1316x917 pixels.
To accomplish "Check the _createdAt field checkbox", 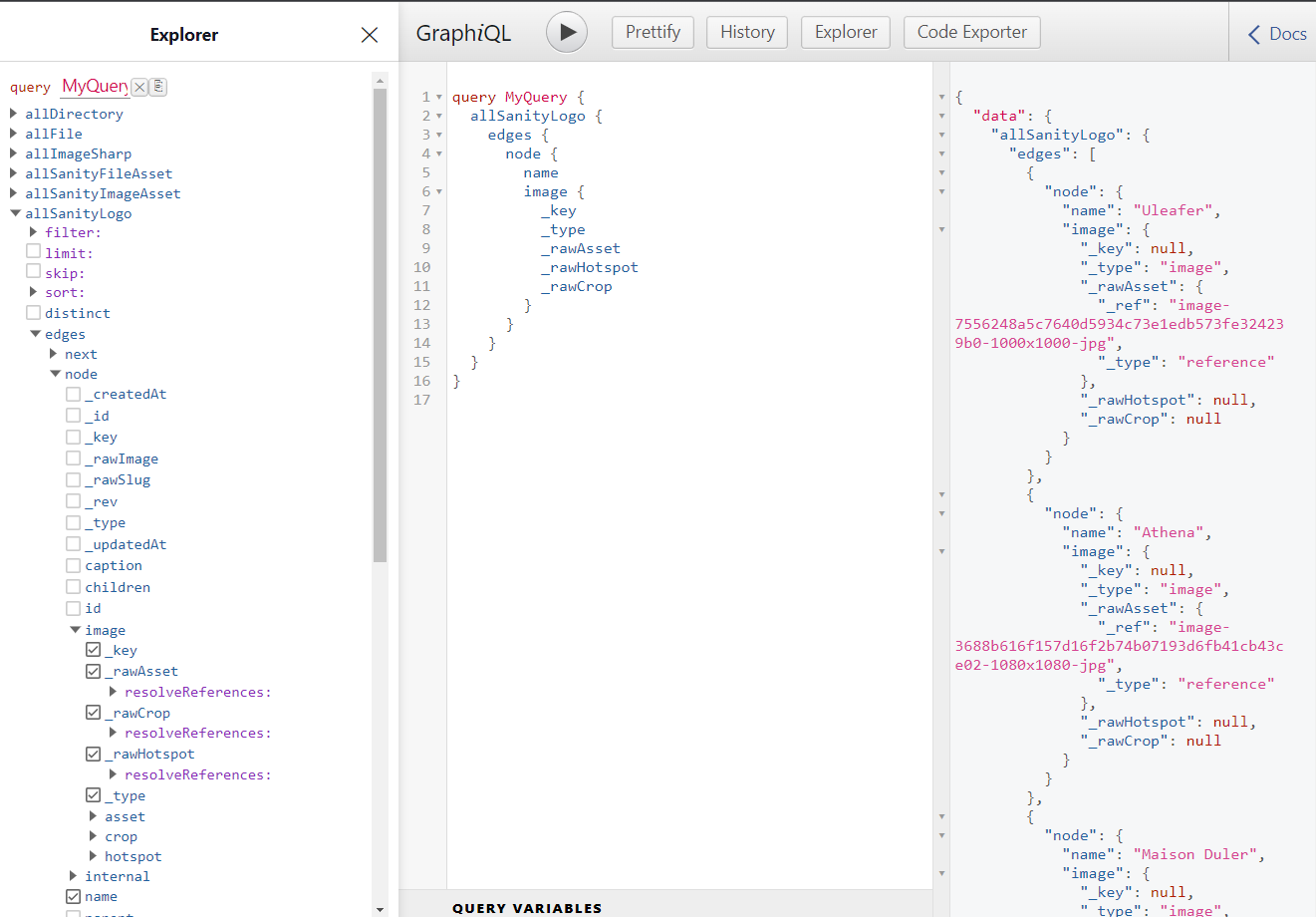I will (x=72, y=394).
